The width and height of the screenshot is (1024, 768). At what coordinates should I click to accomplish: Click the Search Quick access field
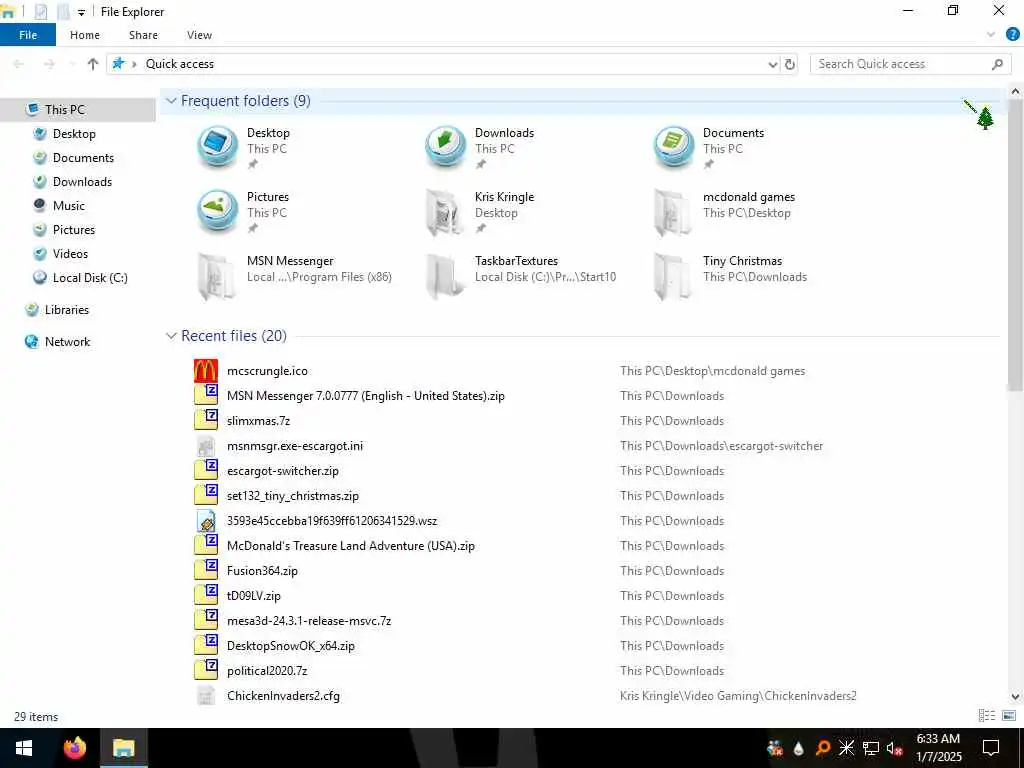[x=910, y=64]
